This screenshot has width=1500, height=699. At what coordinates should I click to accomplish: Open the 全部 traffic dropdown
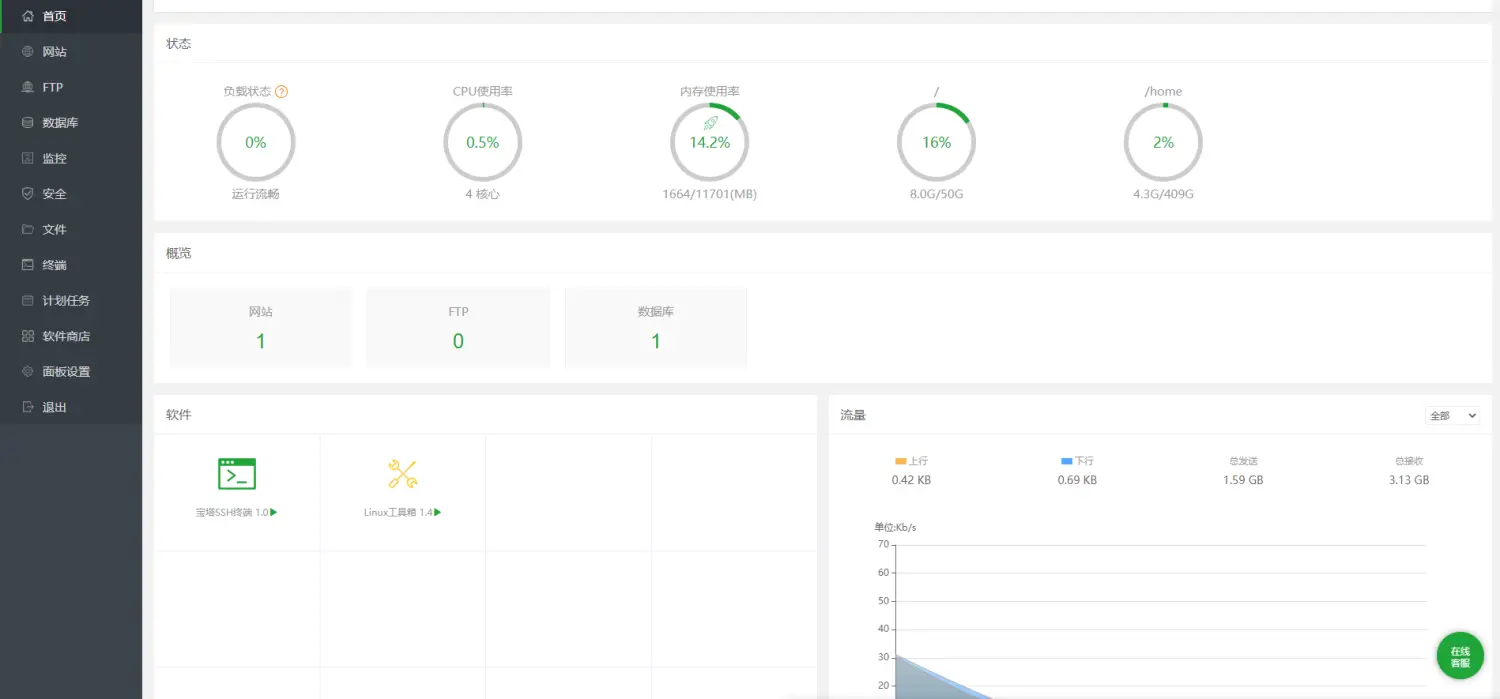(x=1452, y=415)
